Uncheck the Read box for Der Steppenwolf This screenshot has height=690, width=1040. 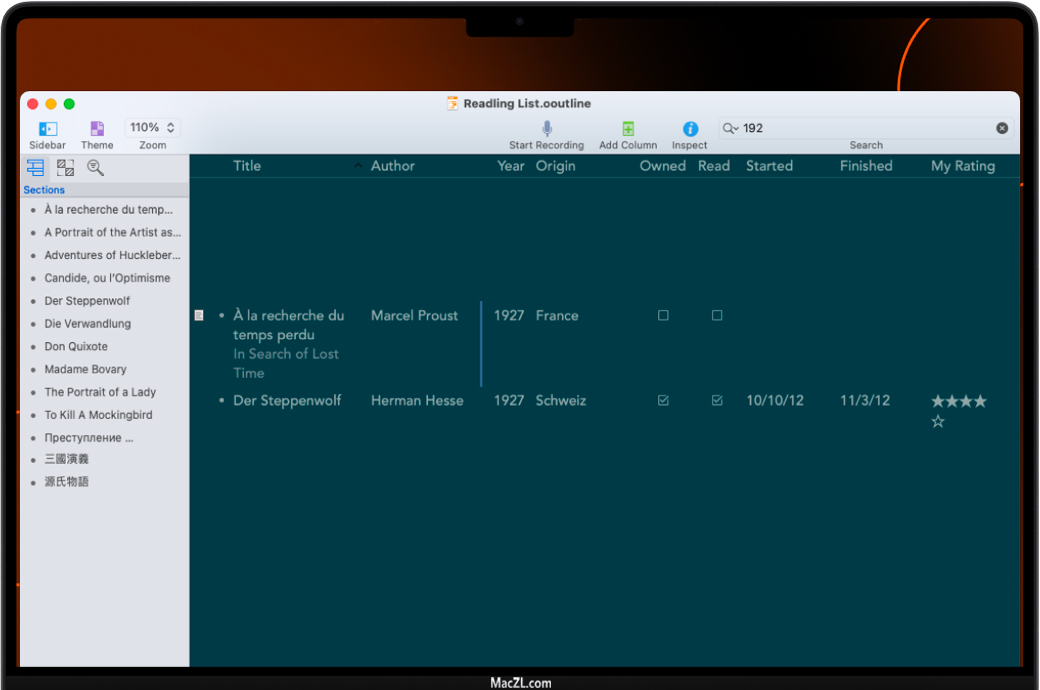click(x=717, y=401)
